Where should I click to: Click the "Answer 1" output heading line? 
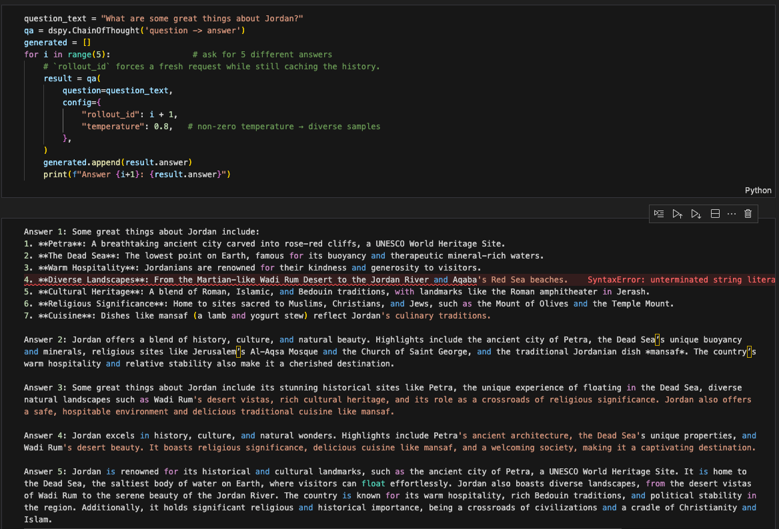(x=141, y=231)
